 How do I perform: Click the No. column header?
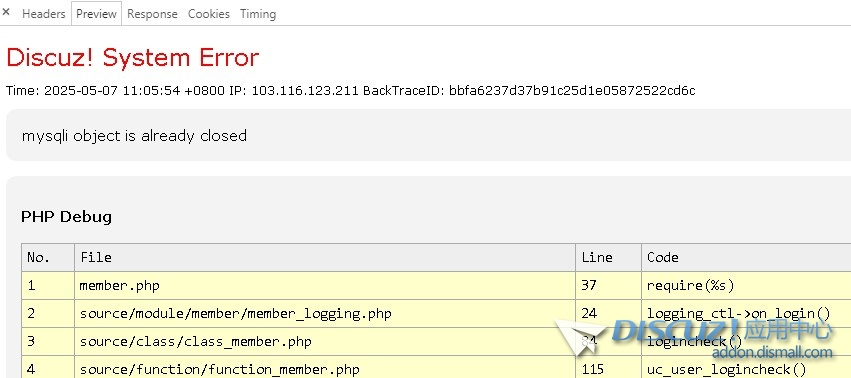click(x=48, y=257)
